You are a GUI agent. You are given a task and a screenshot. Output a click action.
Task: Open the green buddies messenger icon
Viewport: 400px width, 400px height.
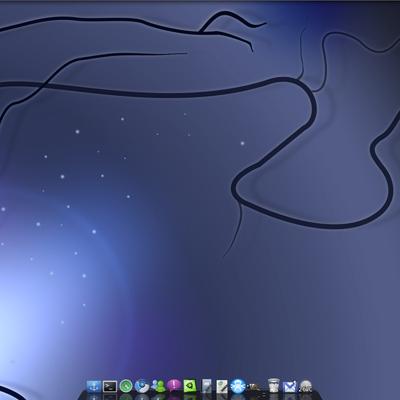point(158,386)
